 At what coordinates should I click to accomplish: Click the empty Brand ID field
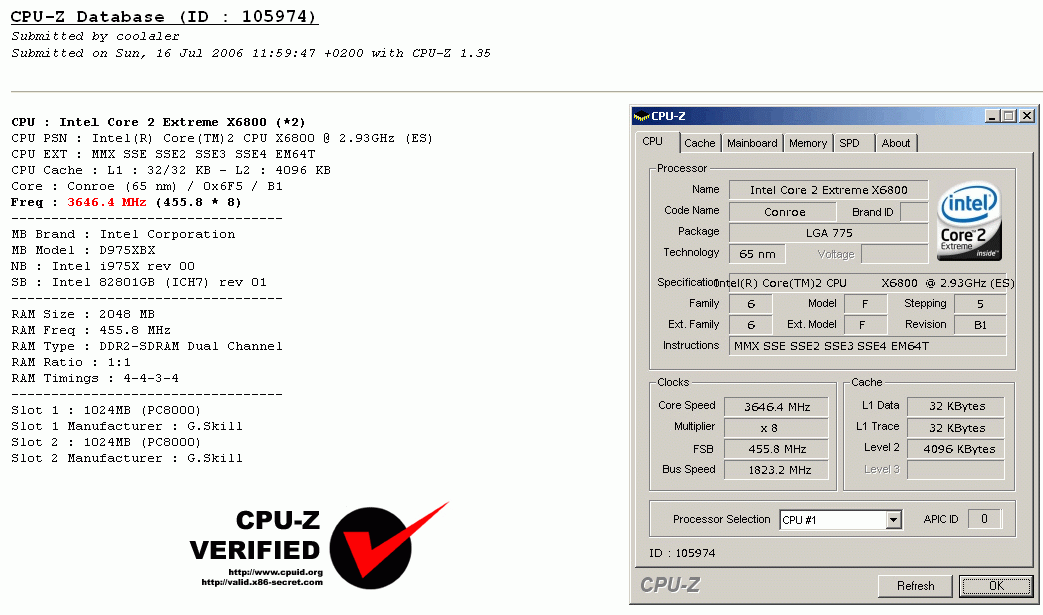click(x=914, y=212)
